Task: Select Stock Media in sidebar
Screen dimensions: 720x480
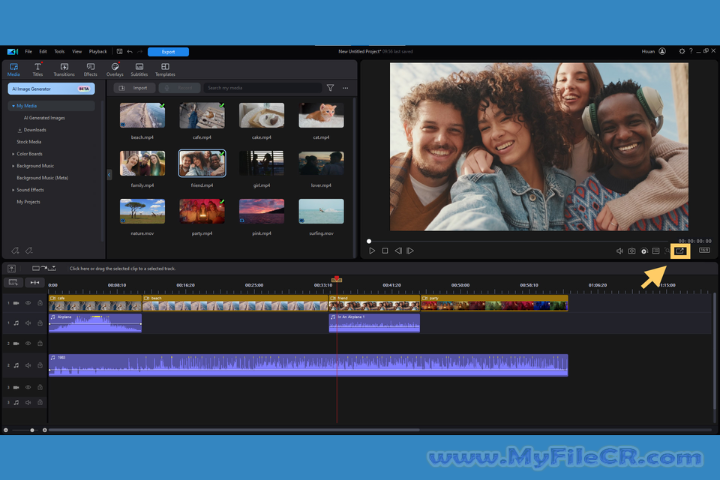Action: 29,142
